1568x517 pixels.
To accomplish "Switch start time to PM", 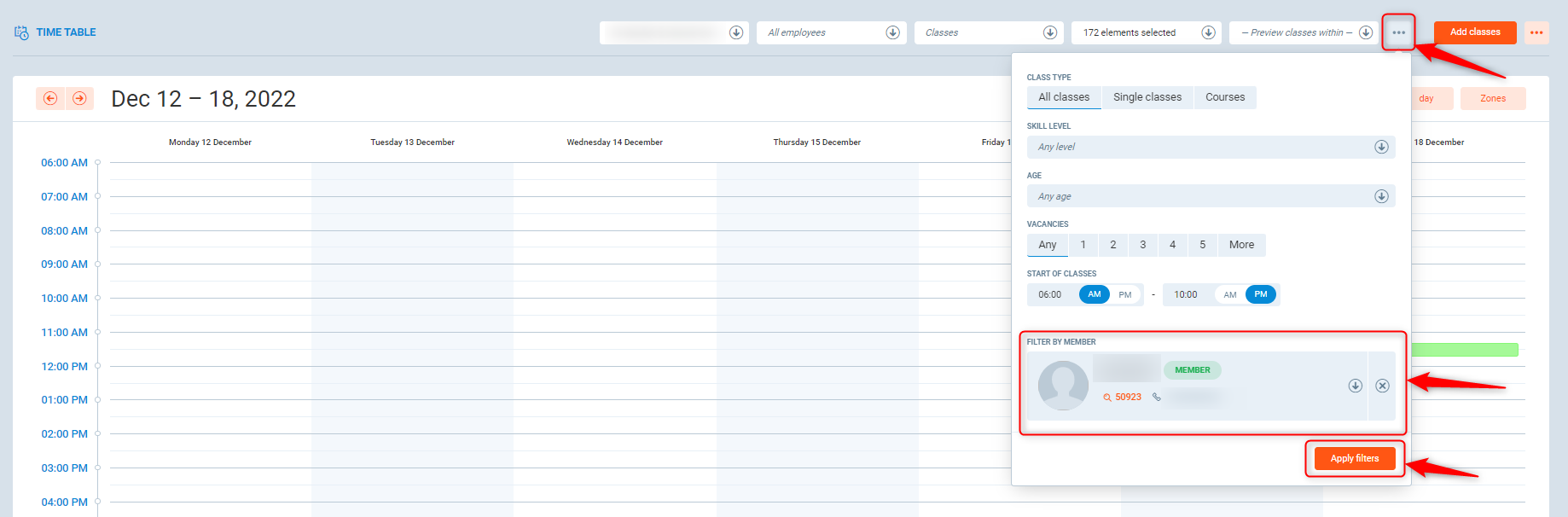I will pos(1125,294).
